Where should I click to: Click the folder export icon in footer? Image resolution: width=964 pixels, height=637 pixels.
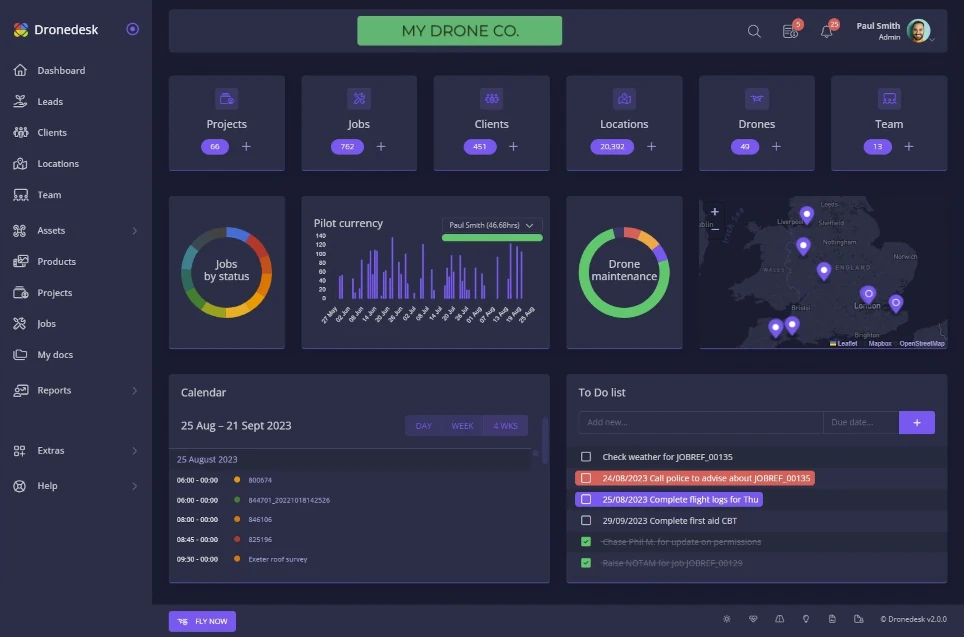tap(859, 619)
